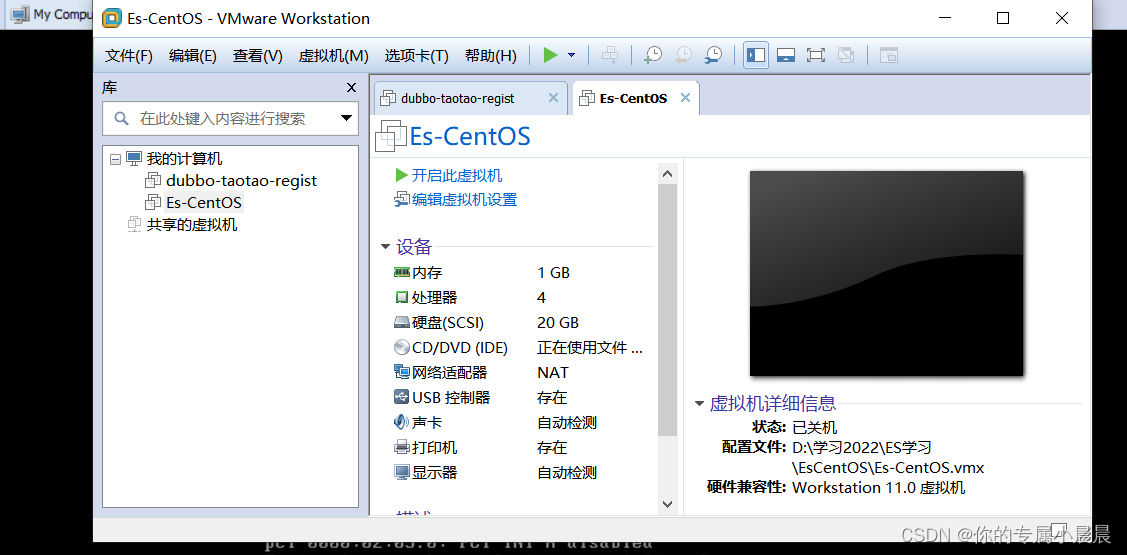Toggle the thumbnail bar view
The width and height of the screenshot is (1127, 555).
786,55
